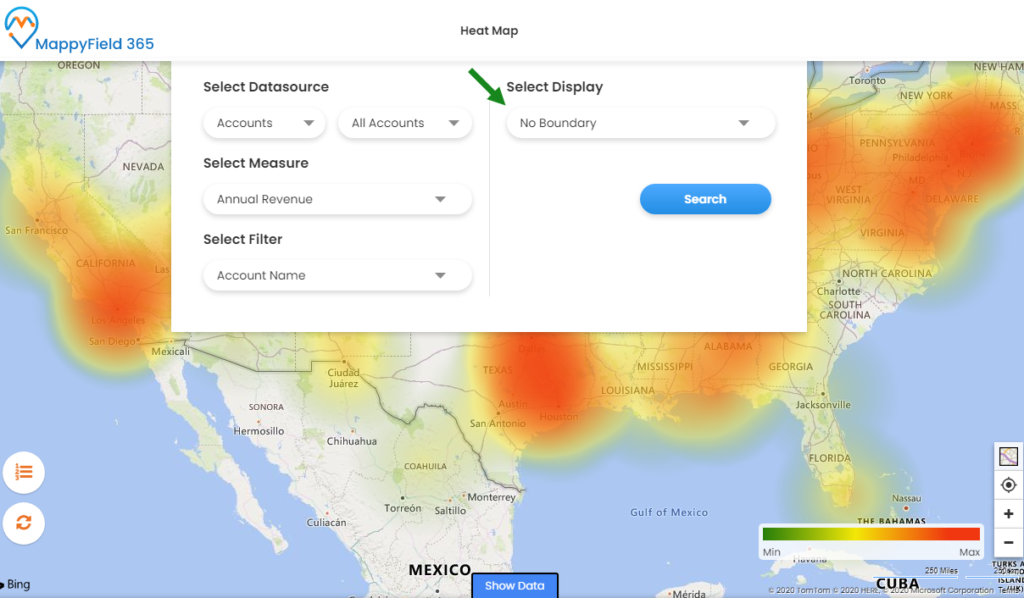Open the numbered list panel icon
Screen dimensions: 1024x598
(23, 472)
